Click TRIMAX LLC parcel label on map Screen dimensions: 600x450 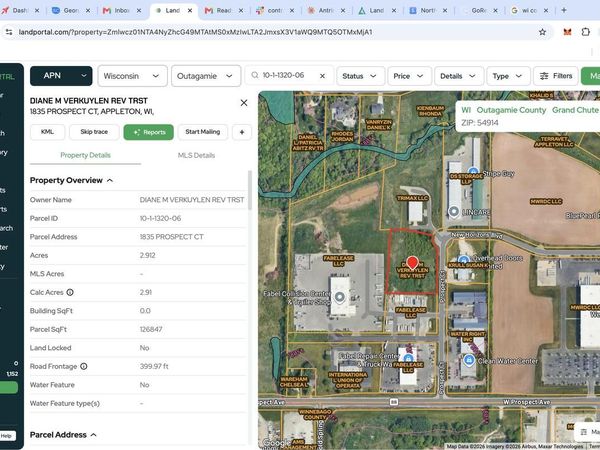(x=412, y=198)
